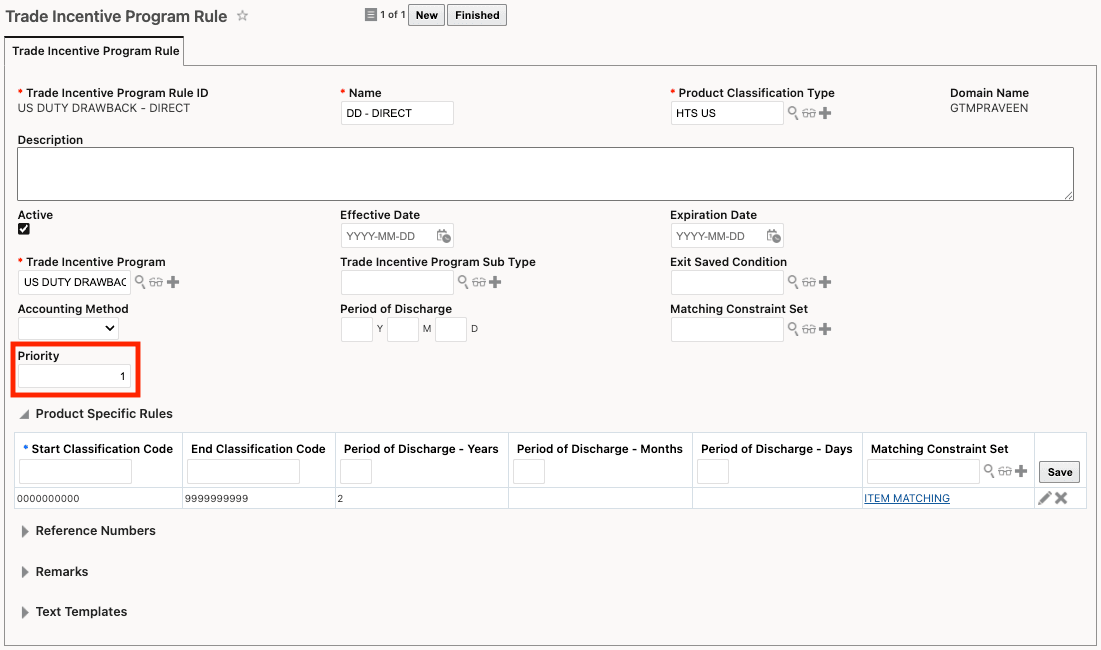Image resolution: width=1101 pixels, height=650 pixels.
Task: View Trade Incentive Program Sub Type details
Action: (479, 282)
